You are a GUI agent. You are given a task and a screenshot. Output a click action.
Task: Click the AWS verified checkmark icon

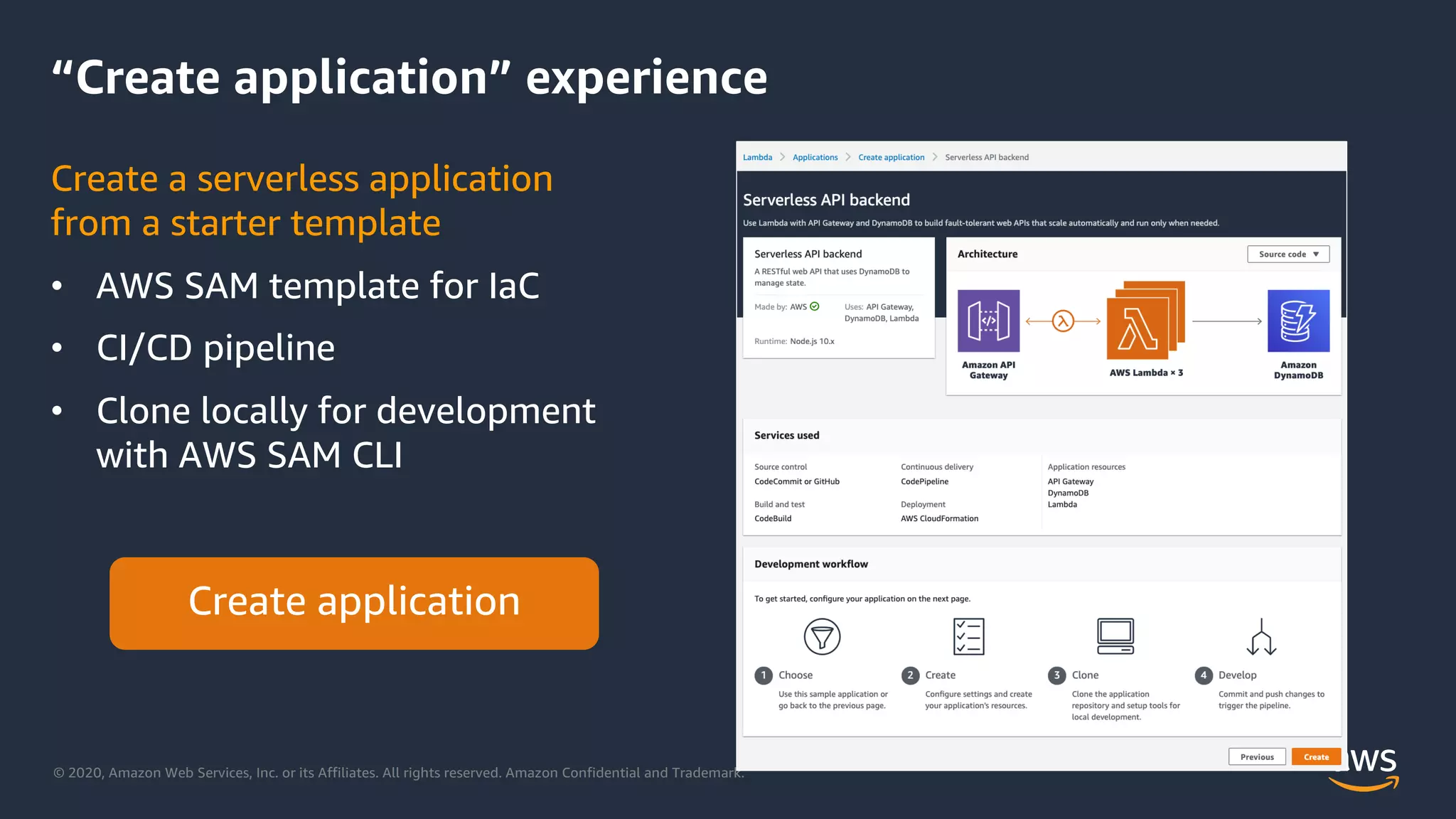tap(815, 306)
